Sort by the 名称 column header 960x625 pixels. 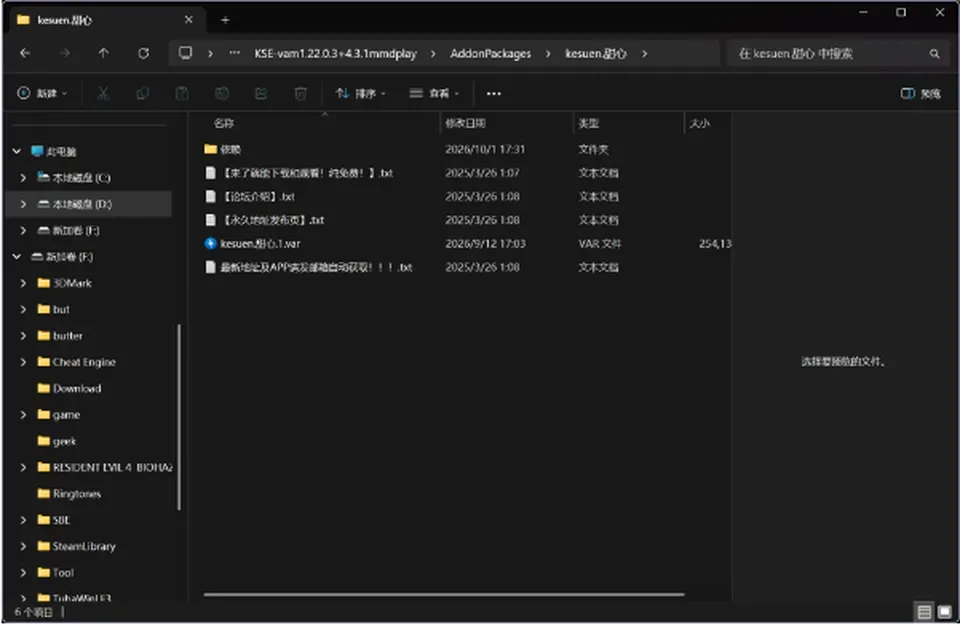pyautogui.click(x=223, y=123)
